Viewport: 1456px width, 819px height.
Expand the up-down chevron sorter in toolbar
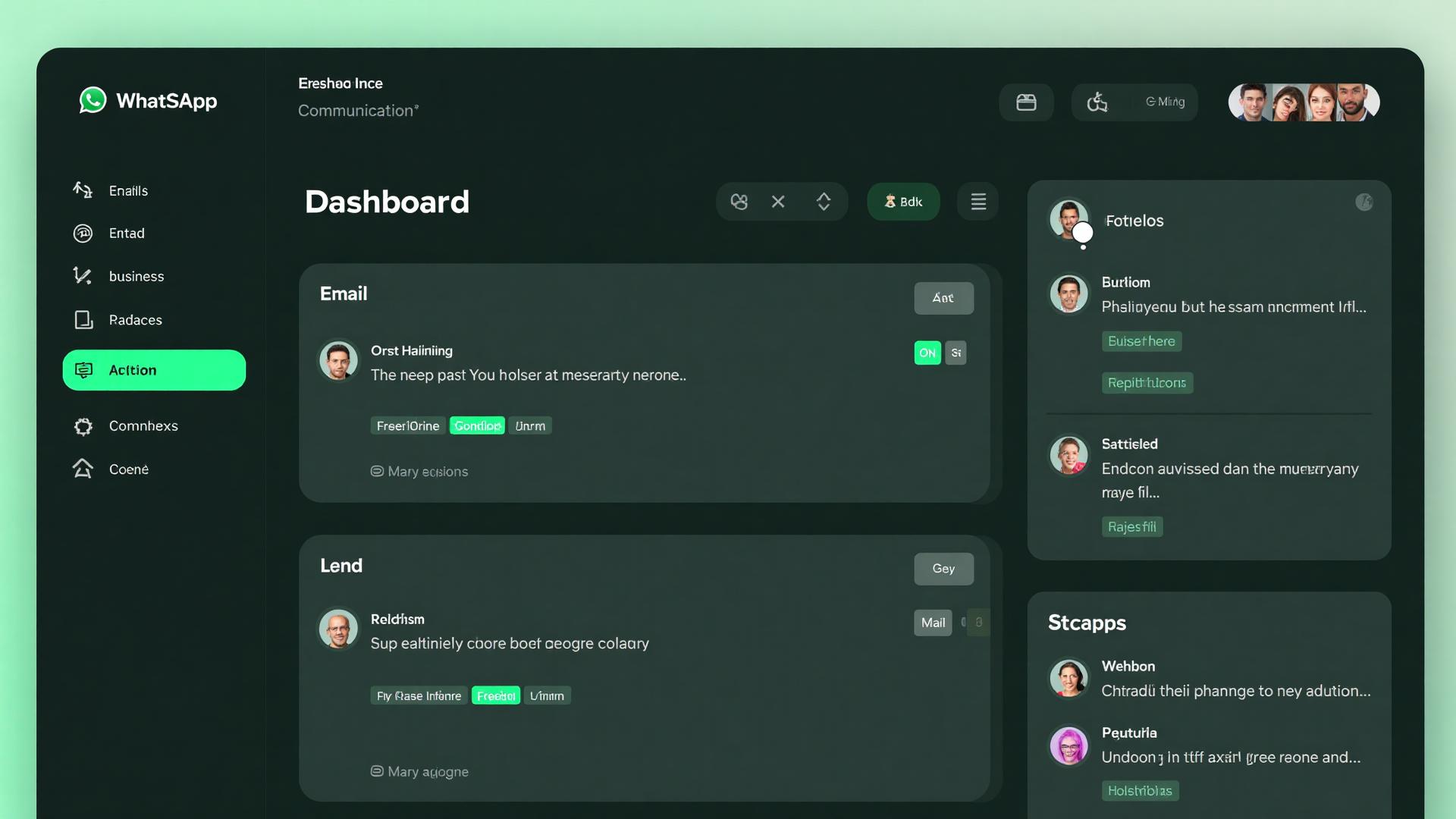pos(824,202)
